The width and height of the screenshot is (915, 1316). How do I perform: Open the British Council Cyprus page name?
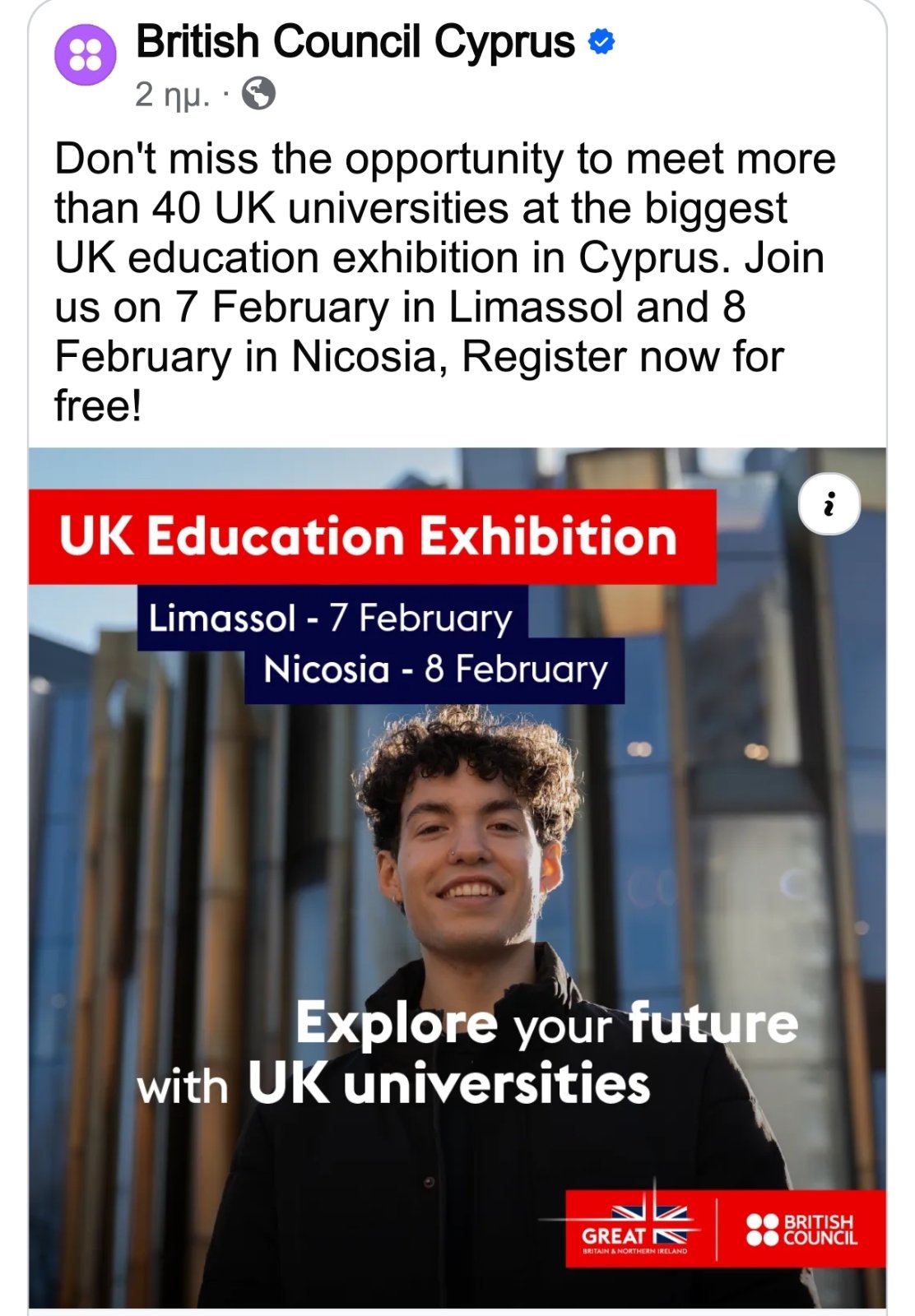tap(355, 41)
